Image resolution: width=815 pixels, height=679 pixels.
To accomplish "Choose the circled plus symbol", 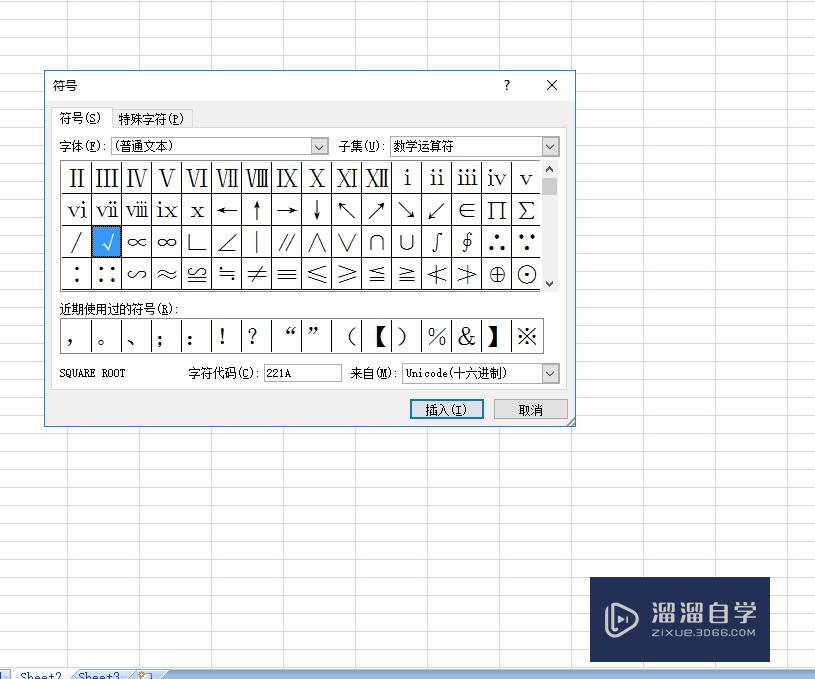I will point(497,273).
